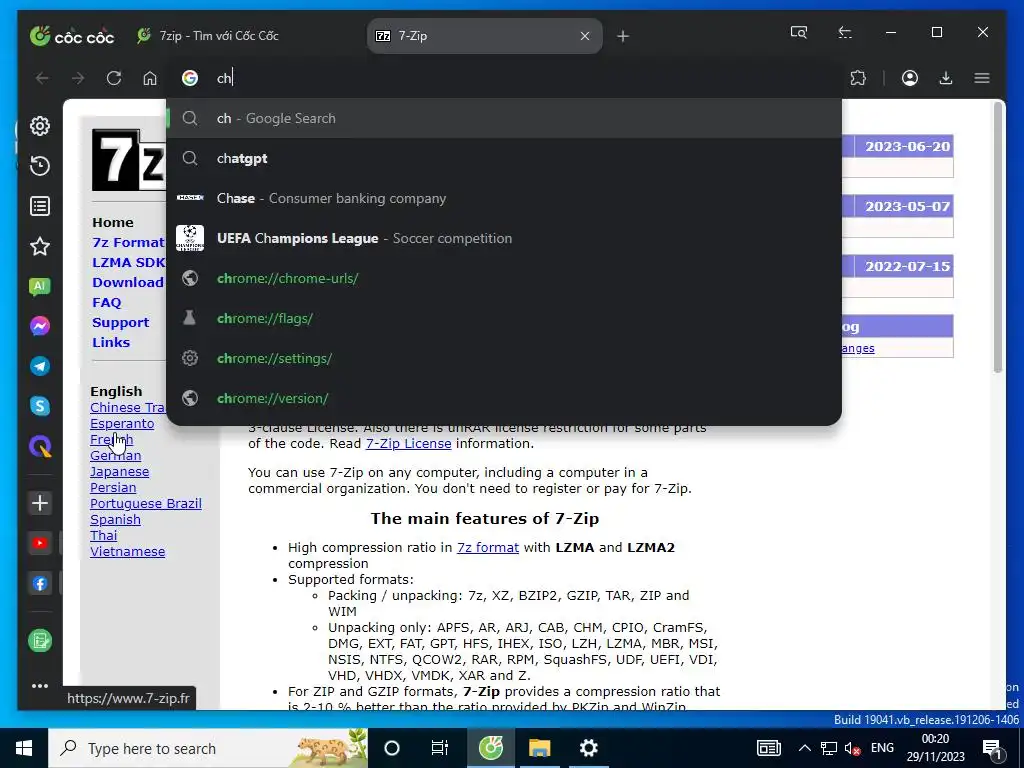Select the UEFA Champions League suggestion
Image resolution: width=1024 pixels, height=768 pixels.
click(x=504, y=238)
